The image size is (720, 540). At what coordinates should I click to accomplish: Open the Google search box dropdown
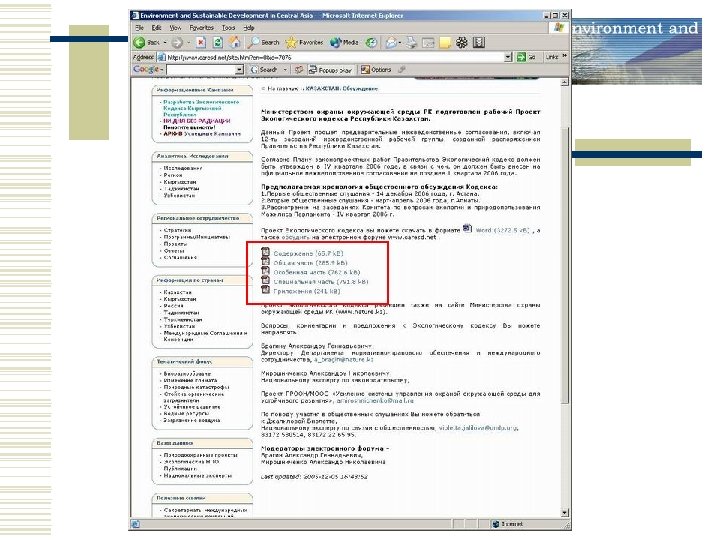(239, 70)
